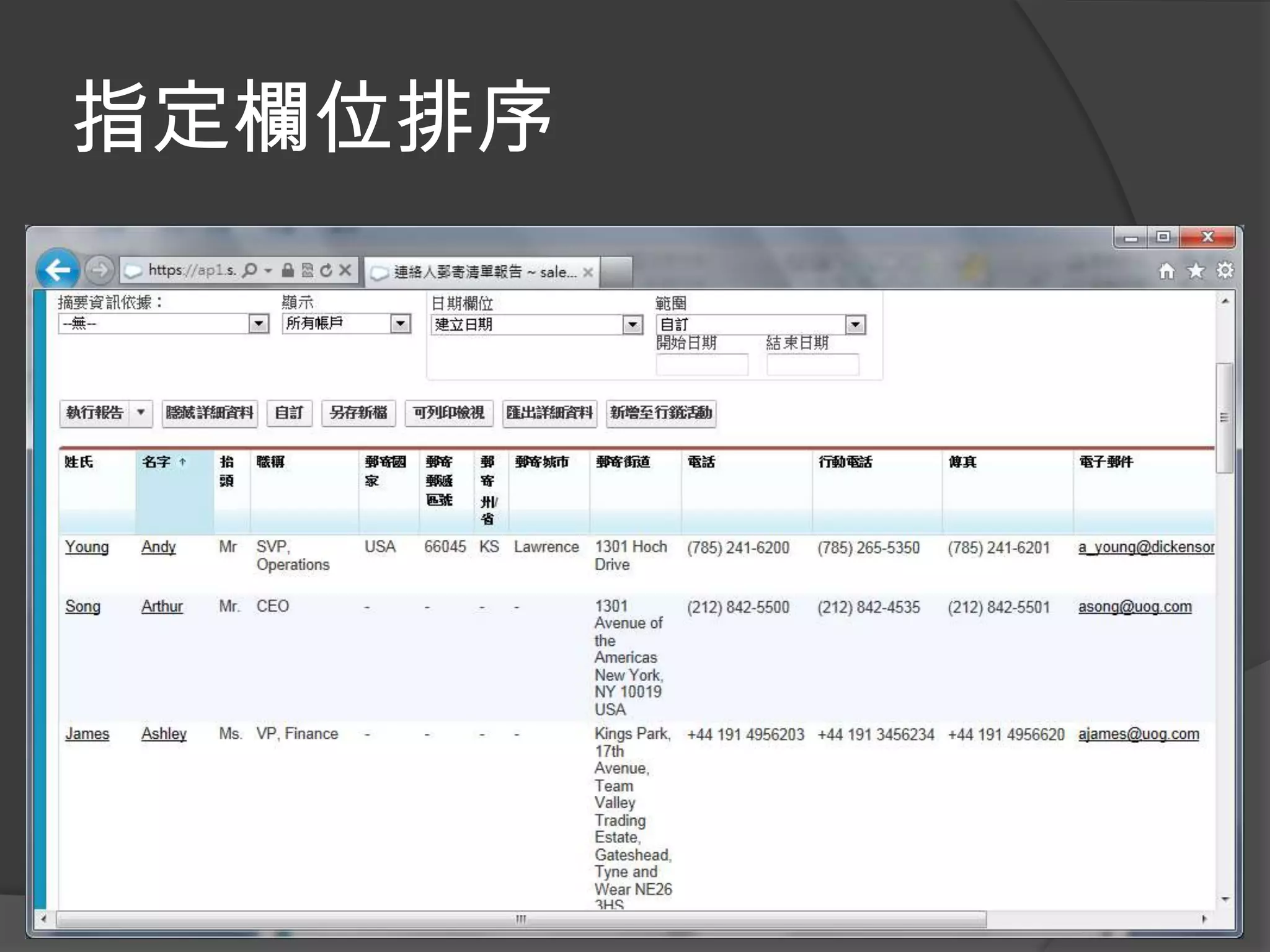Click the 匯出詳細資料 button
The image size is (1270, 952).
click(549, 413)
